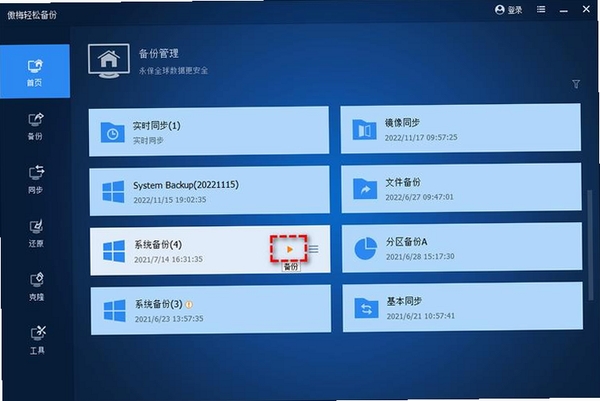Switch to the 同步 sync section
The height and width of the screenshot is (401, 600).
[36, 179]
